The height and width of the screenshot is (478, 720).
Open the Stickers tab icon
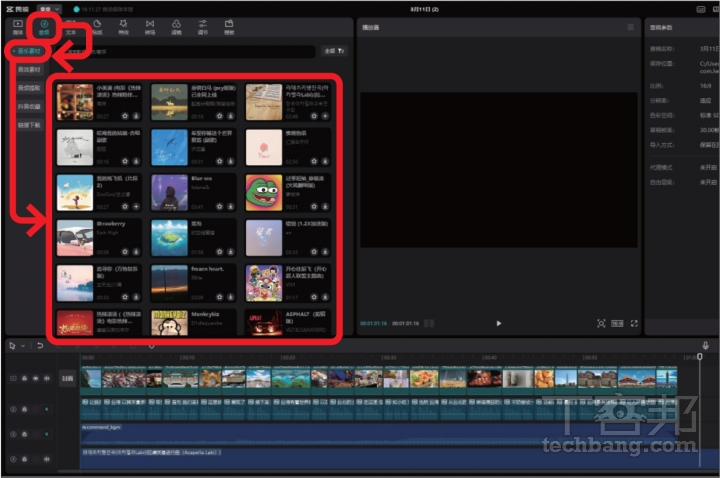(97, 27)
